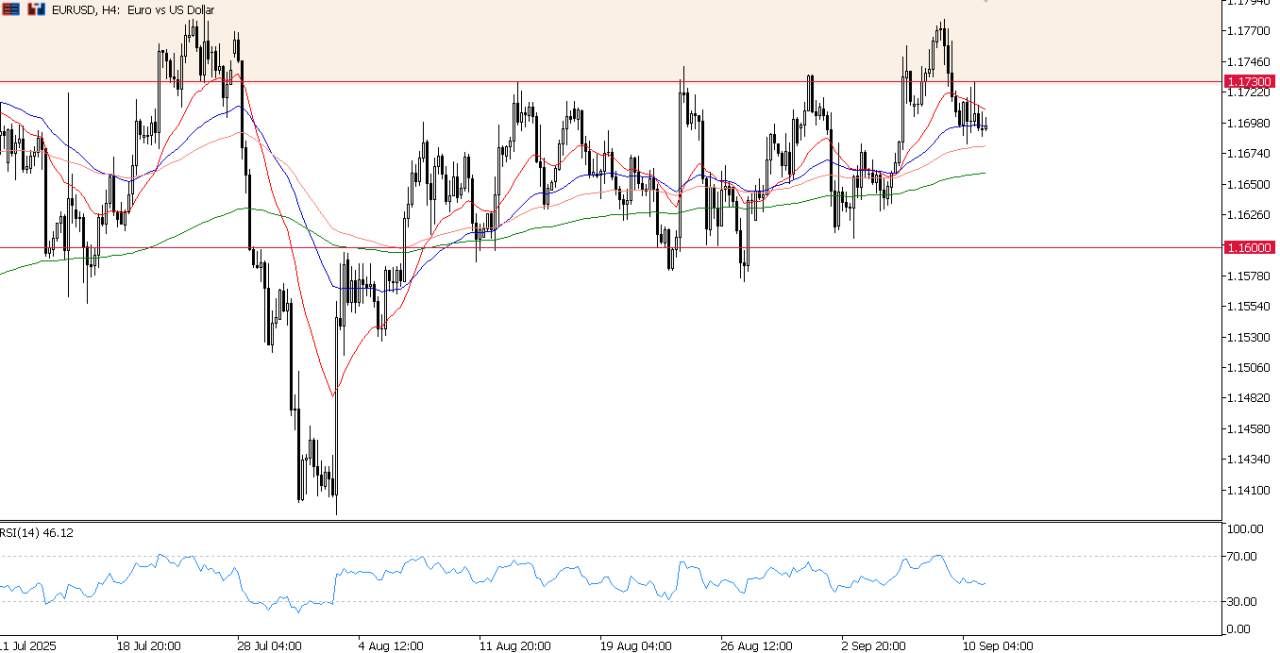Click the "EURUSD, H4: Euro vs US Dollar" chart title
1280x653 pixels.
[131, 10]
